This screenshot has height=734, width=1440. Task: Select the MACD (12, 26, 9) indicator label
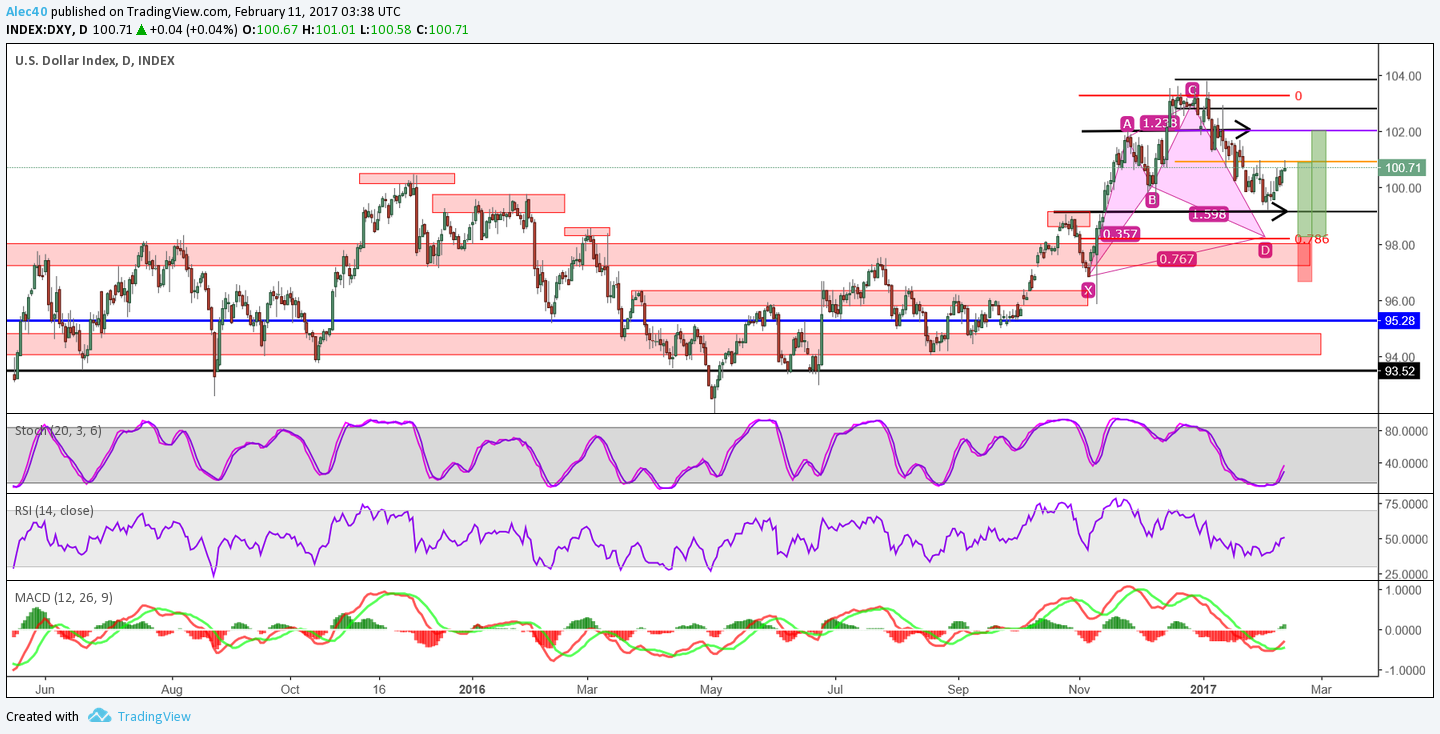[64, 597]
